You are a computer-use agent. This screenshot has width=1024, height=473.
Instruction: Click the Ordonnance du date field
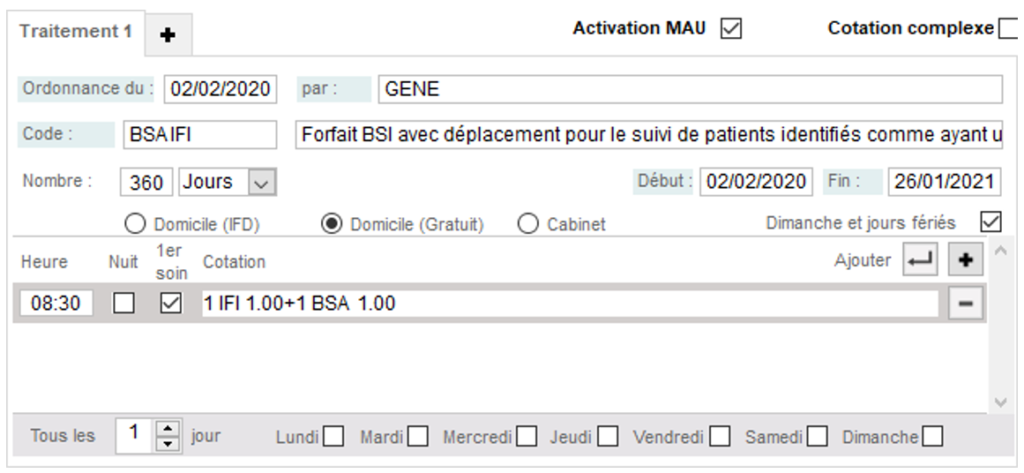coord(220,89)
